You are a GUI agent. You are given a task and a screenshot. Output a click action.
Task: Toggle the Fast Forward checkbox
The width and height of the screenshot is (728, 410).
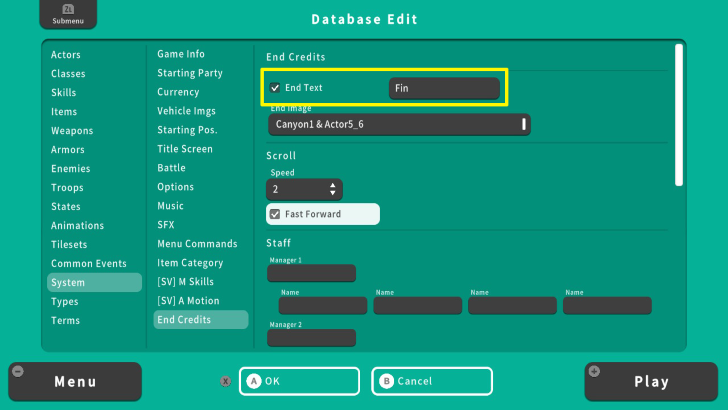(275, 214)
